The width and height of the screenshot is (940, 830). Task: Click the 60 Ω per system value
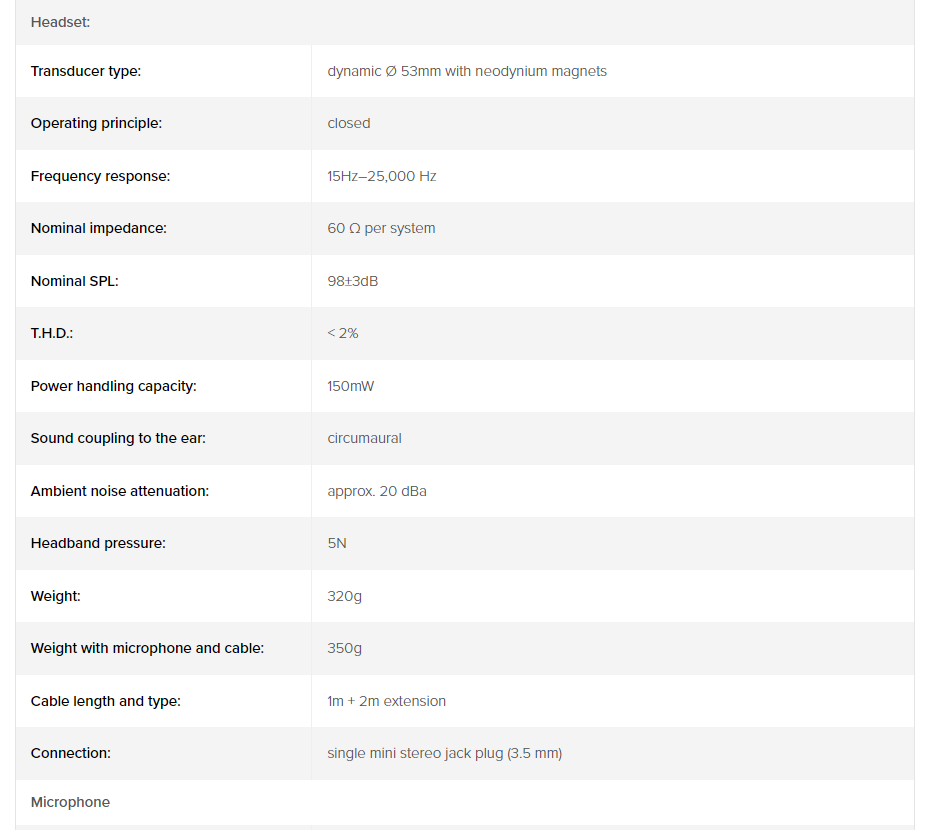coord(381,228)
